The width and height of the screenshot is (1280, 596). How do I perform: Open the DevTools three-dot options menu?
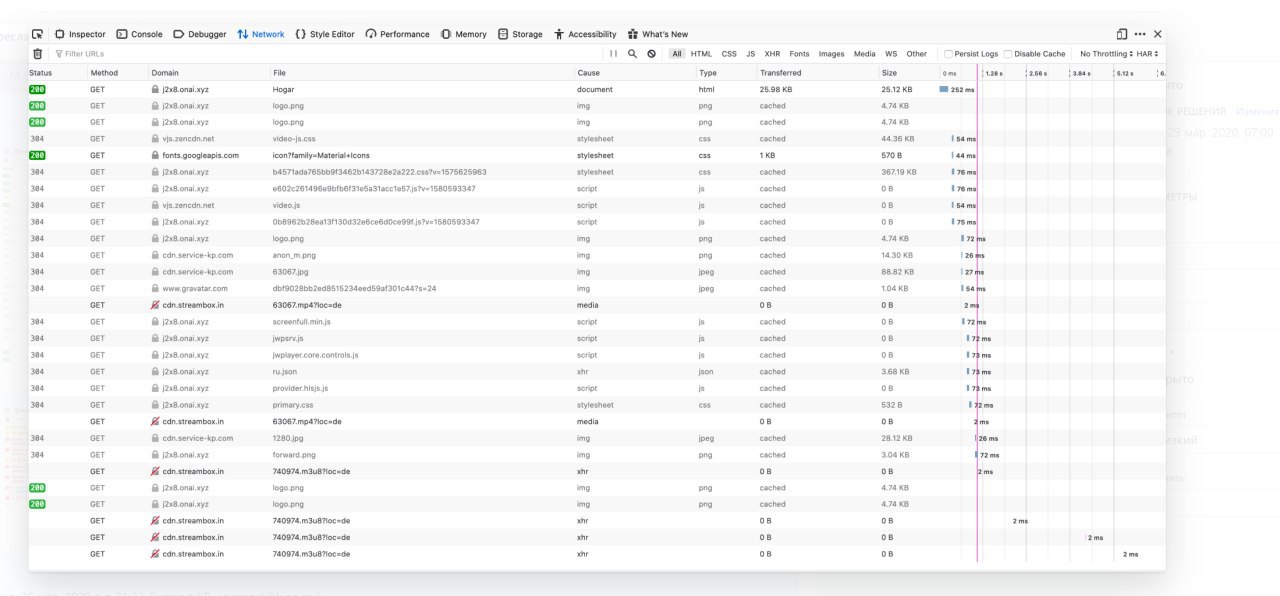[x=1140, y=34]
